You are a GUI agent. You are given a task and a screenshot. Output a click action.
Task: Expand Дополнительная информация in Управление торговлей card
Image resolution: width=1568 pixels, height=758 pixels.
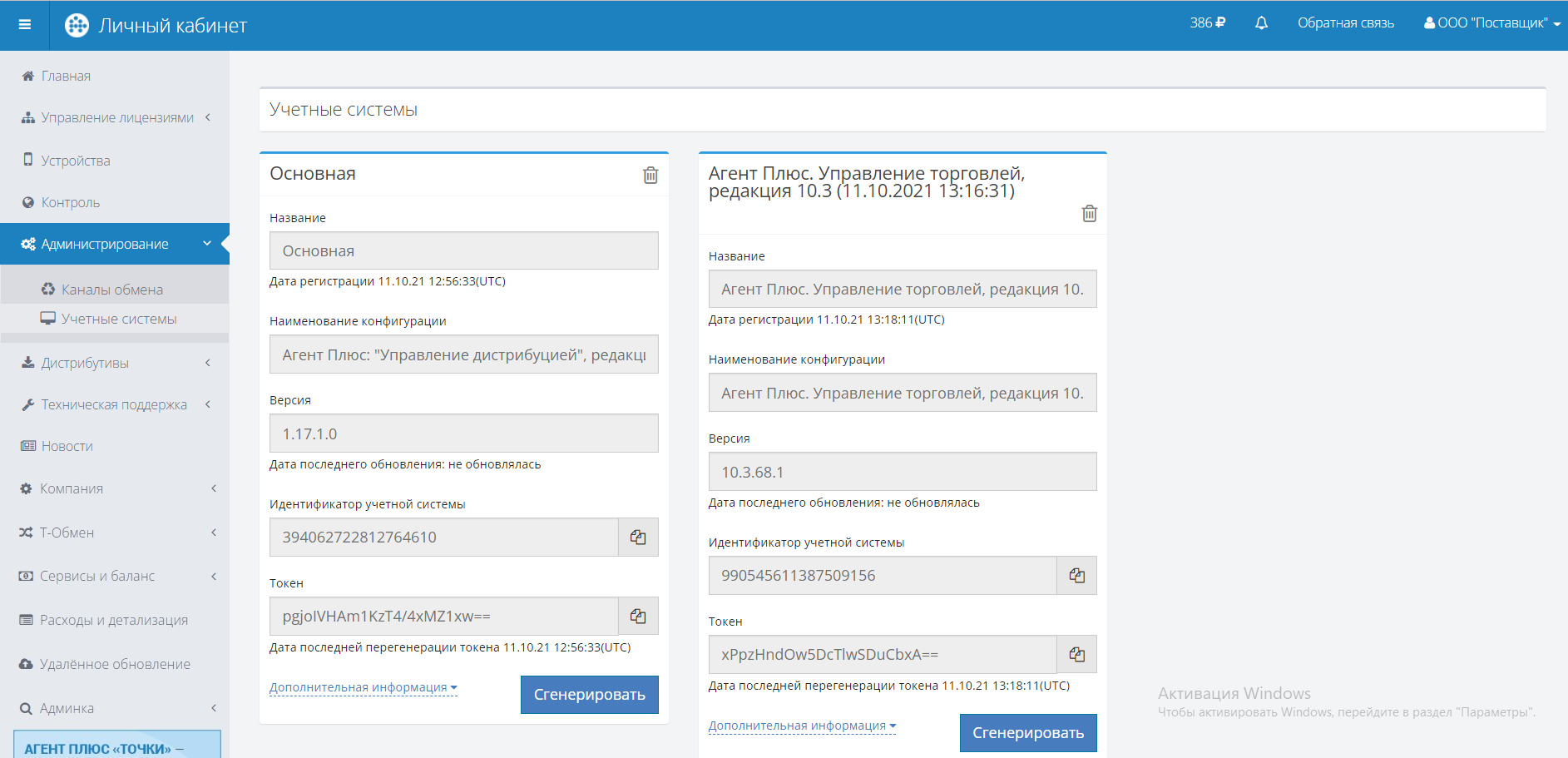click(803, 726)
